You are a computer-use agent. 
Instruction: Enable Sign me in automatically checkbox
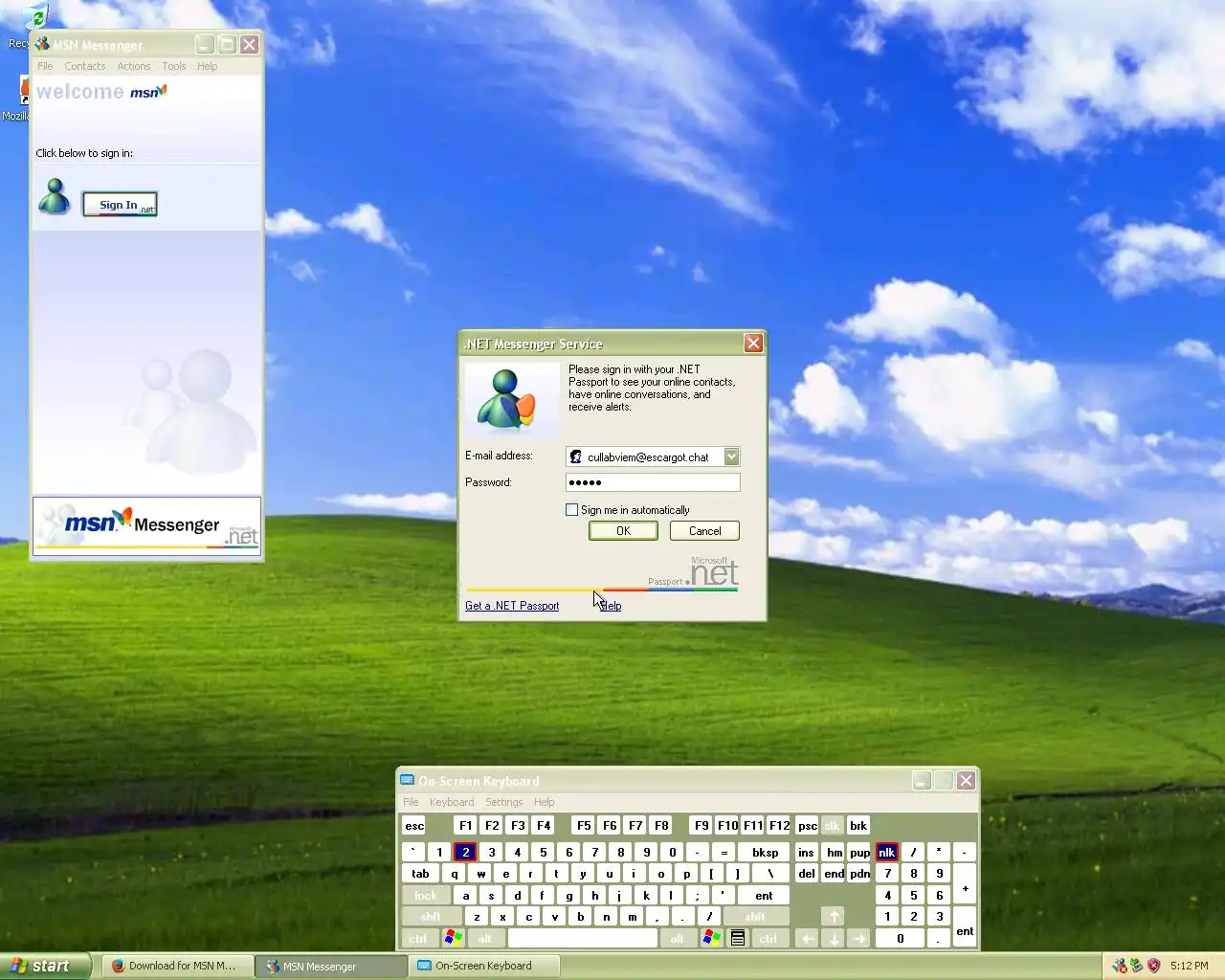572,510
